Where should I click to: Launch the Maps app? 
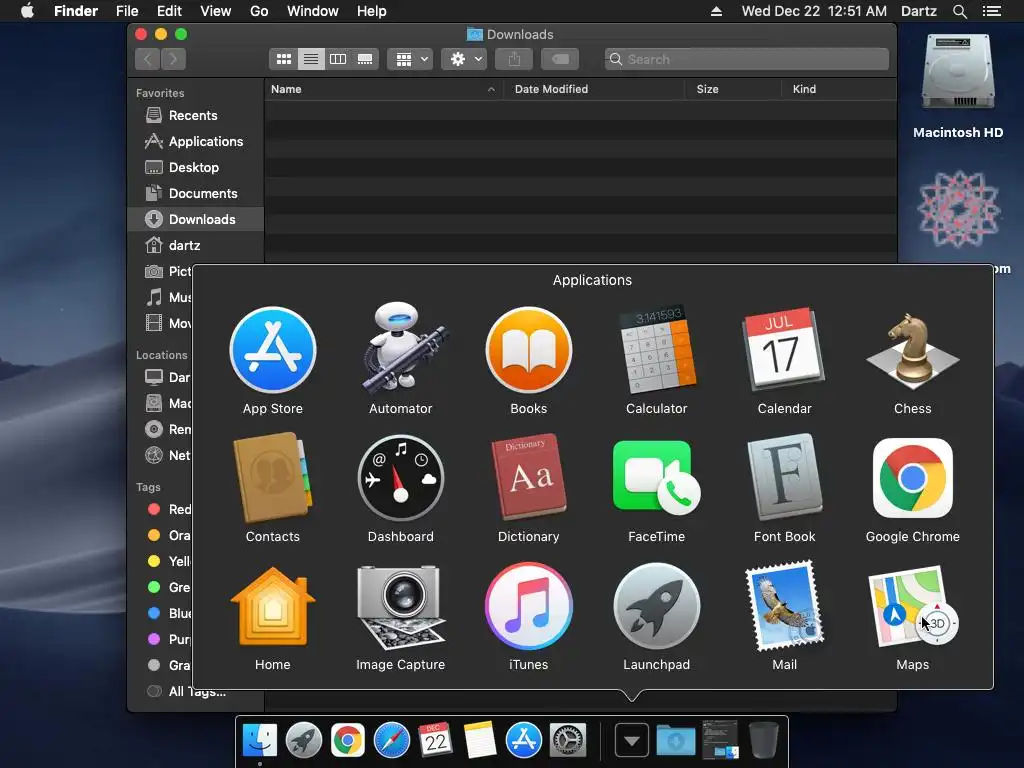(x=912, y=606)
